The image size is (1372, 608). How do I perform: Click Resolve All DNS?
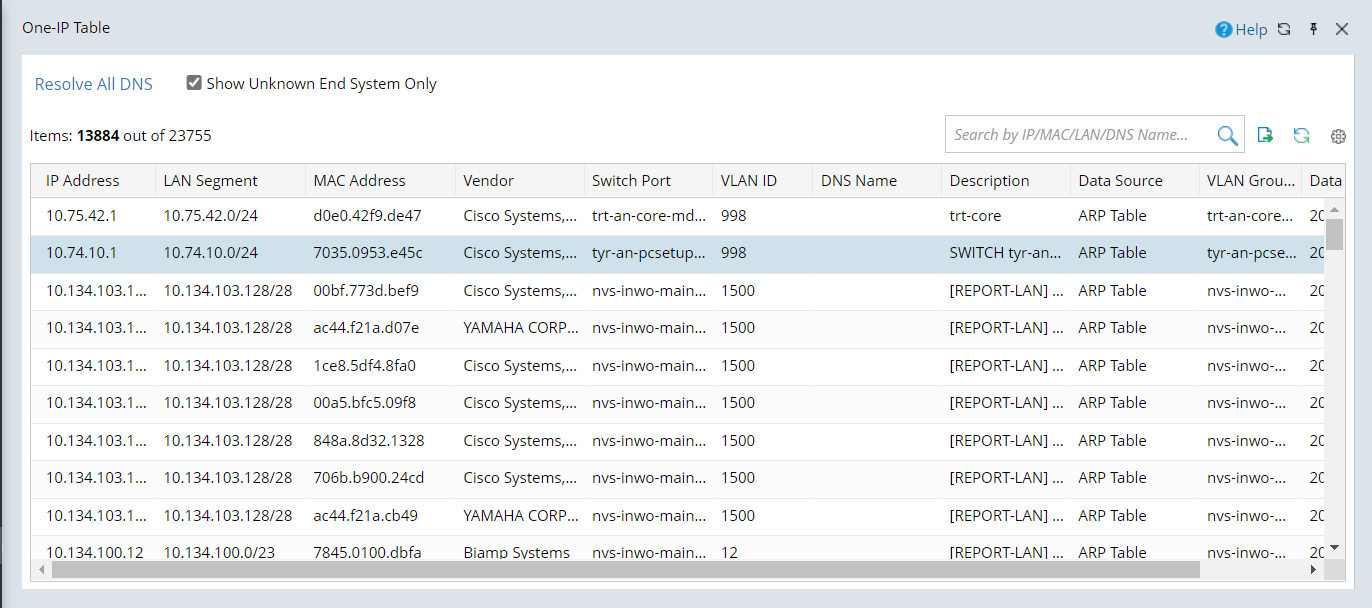[93, 84]
